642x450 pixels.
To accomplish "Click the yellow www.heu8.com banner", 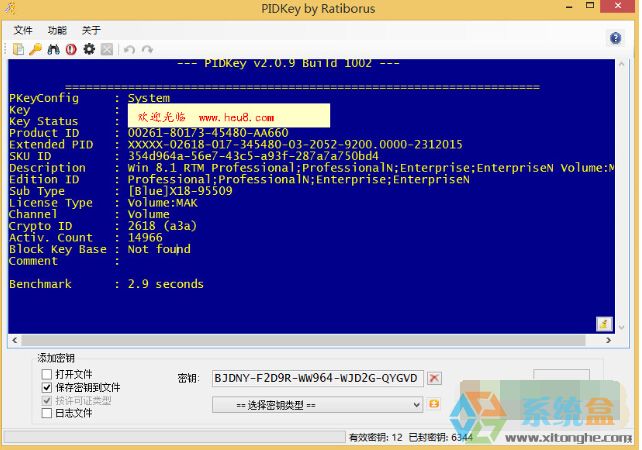I will (229, 115).
